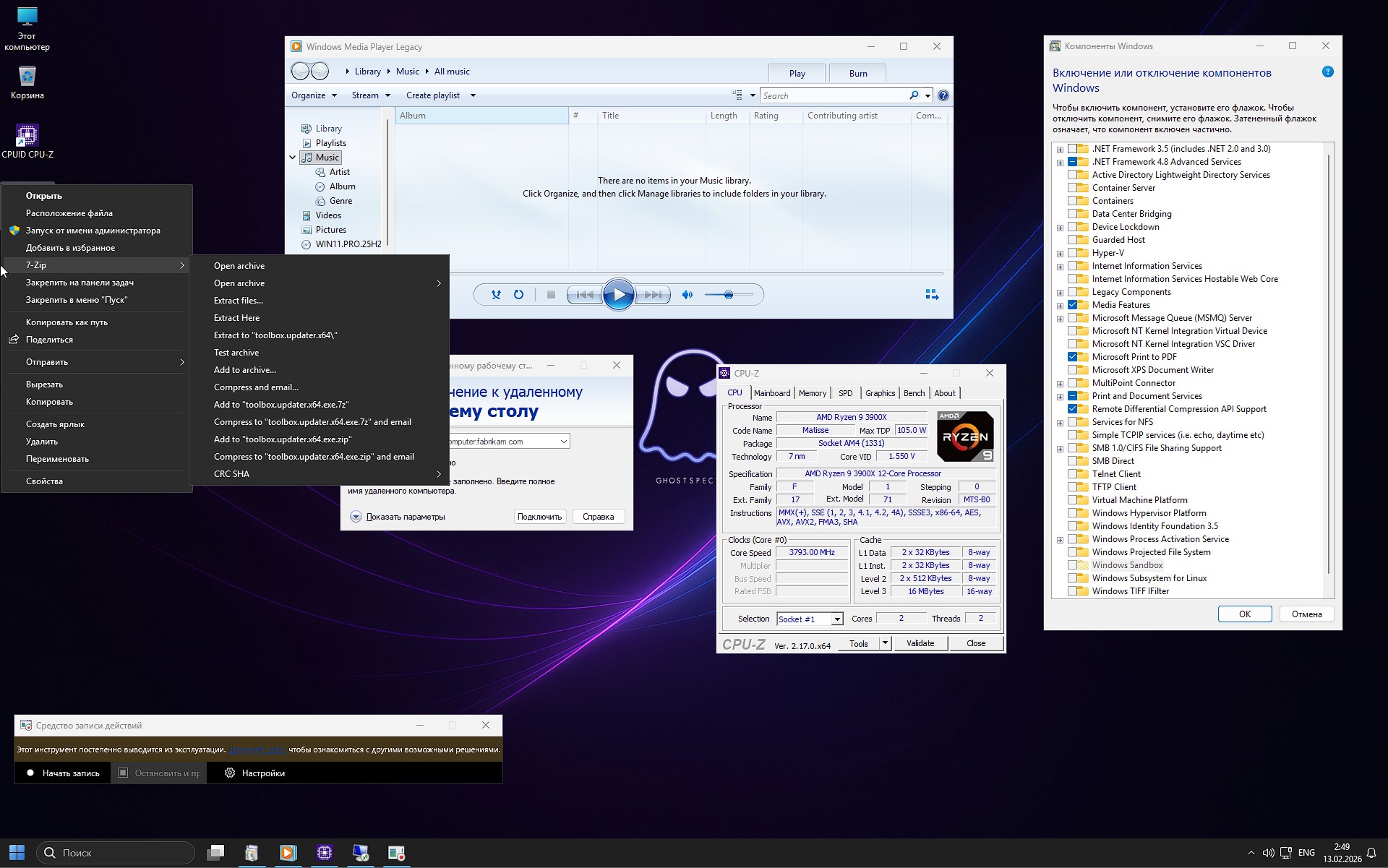
Task: Uncheck Microsoft Print to PDF component
Action: click(1071, 356)
